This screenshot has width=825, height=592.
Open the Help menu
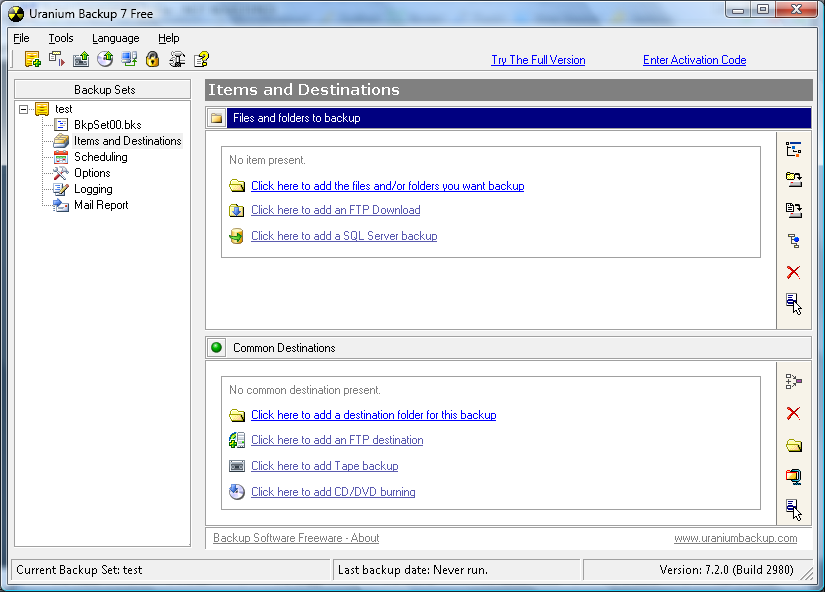[x=168, y=38]
